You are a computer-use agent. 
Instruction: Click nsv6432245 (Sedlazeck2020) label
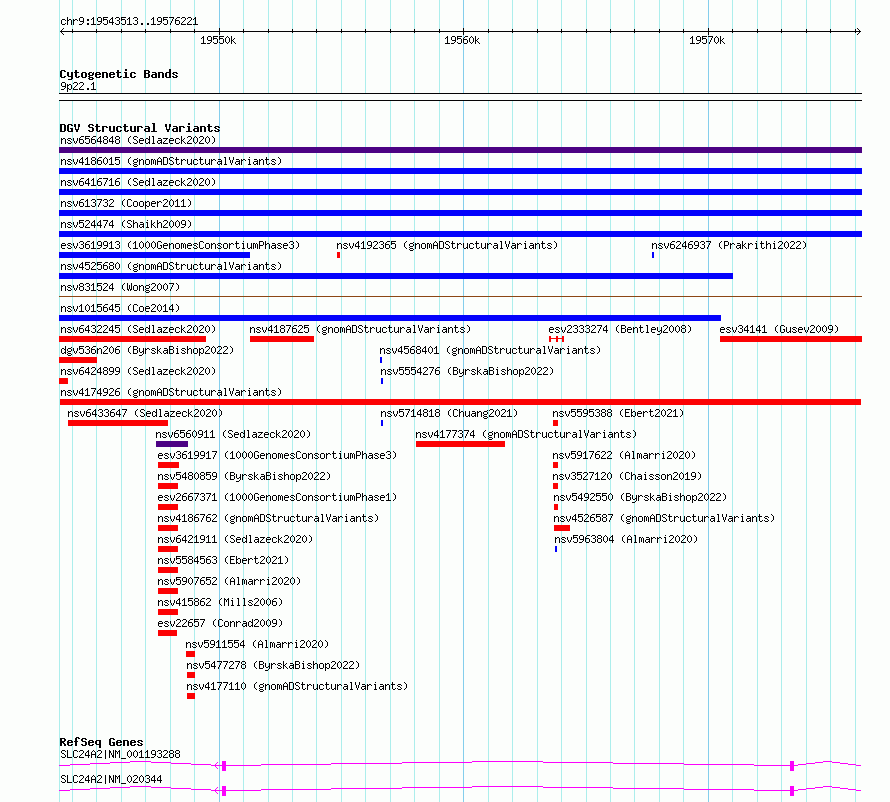tap(138, 329)
